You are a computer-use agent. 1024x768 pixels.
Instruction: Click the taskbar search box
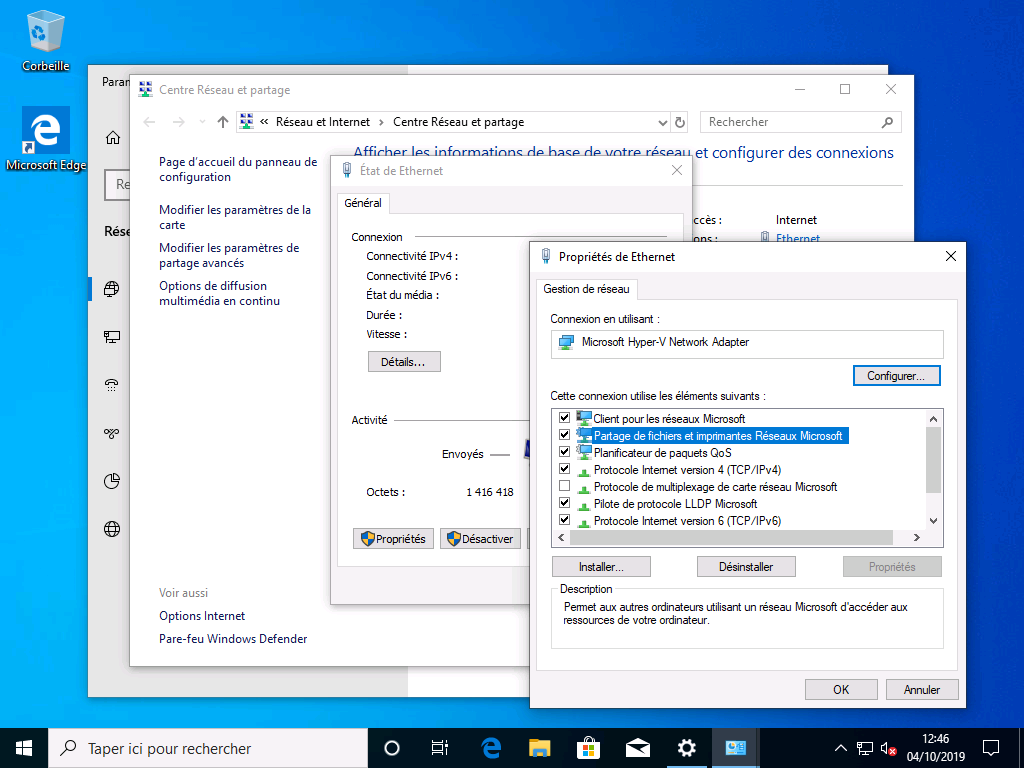click(x=208, y=748)
